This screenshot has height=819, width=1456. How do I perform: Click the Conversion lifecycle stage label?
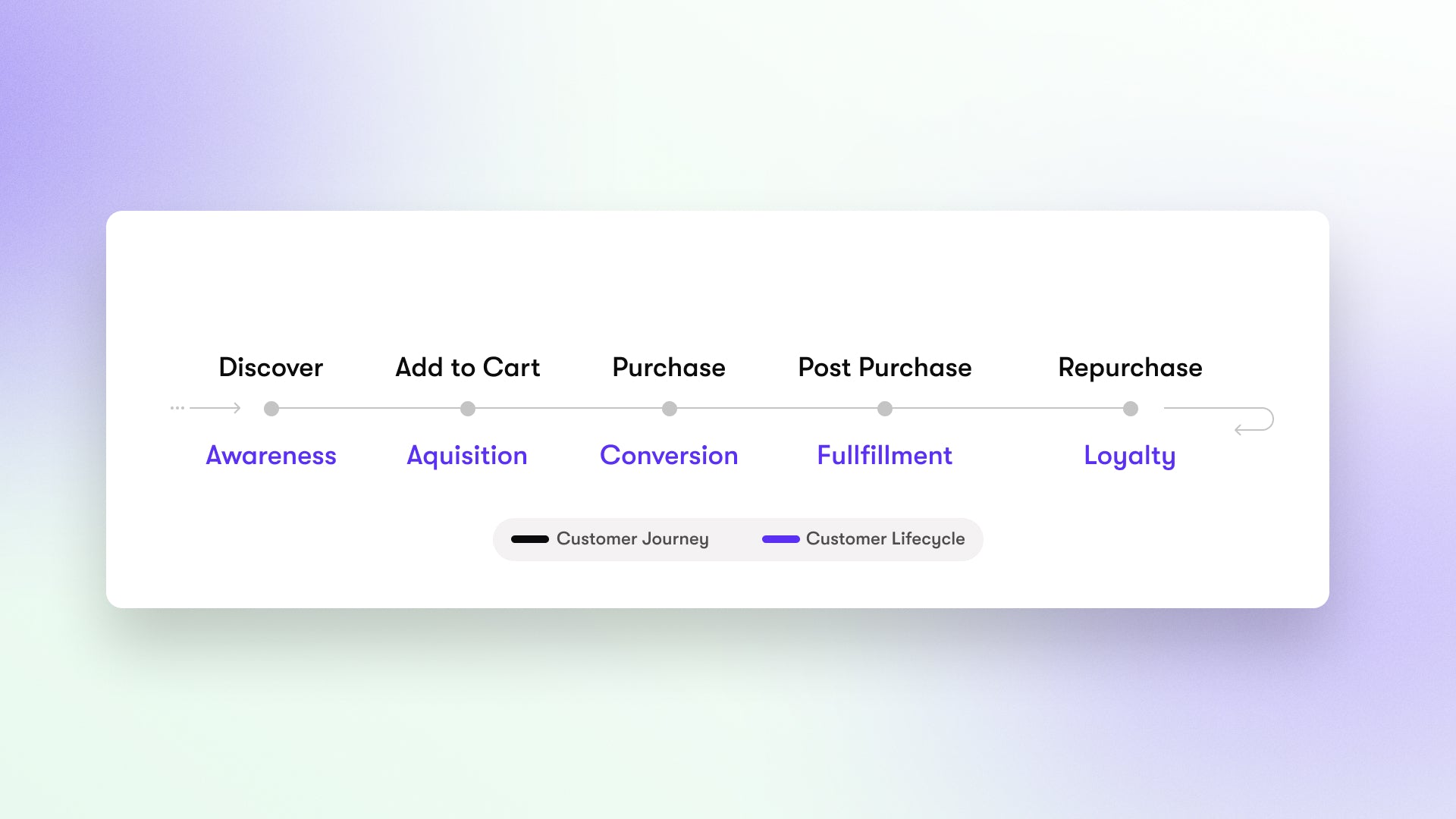[x=668, y=454]
